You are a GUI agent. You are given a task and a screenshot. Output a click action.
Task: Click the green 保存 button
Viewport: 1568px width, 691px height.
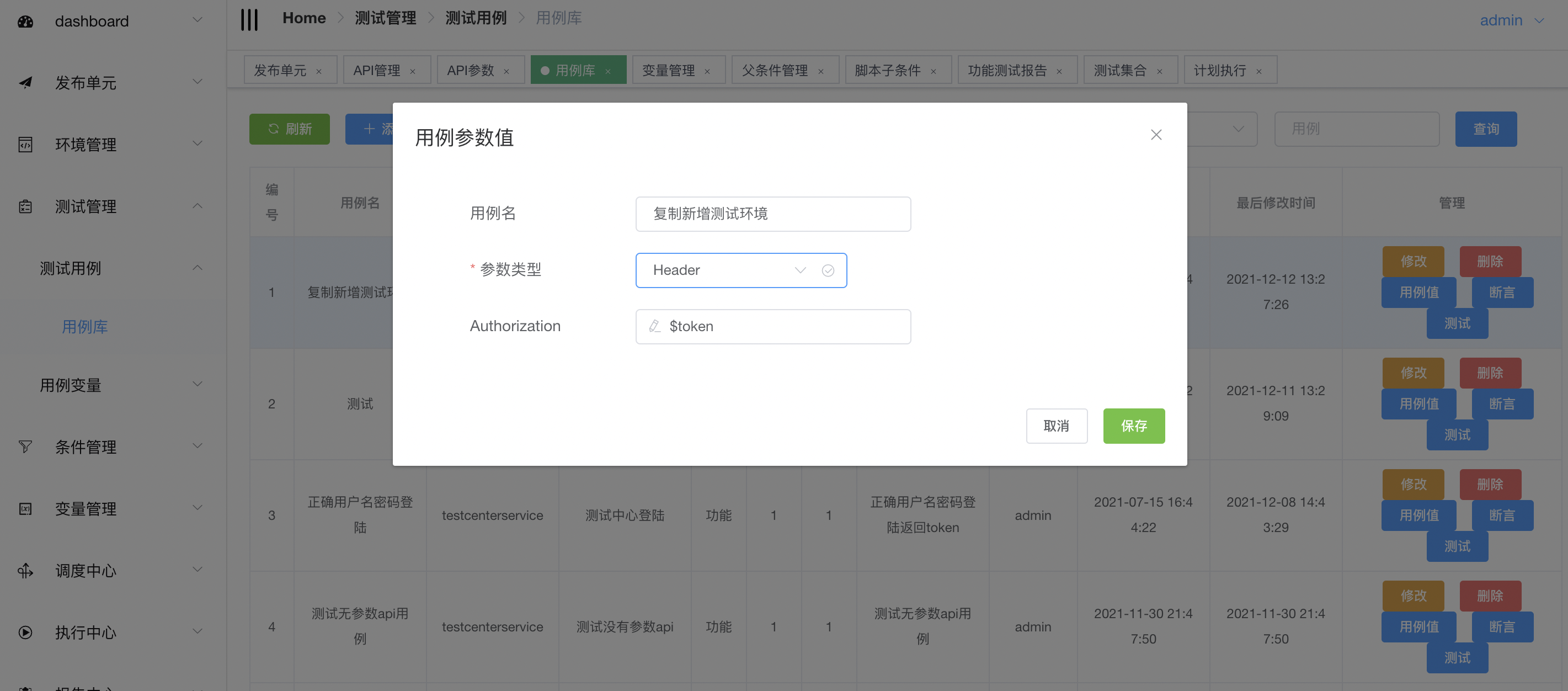click(1133, 426)
